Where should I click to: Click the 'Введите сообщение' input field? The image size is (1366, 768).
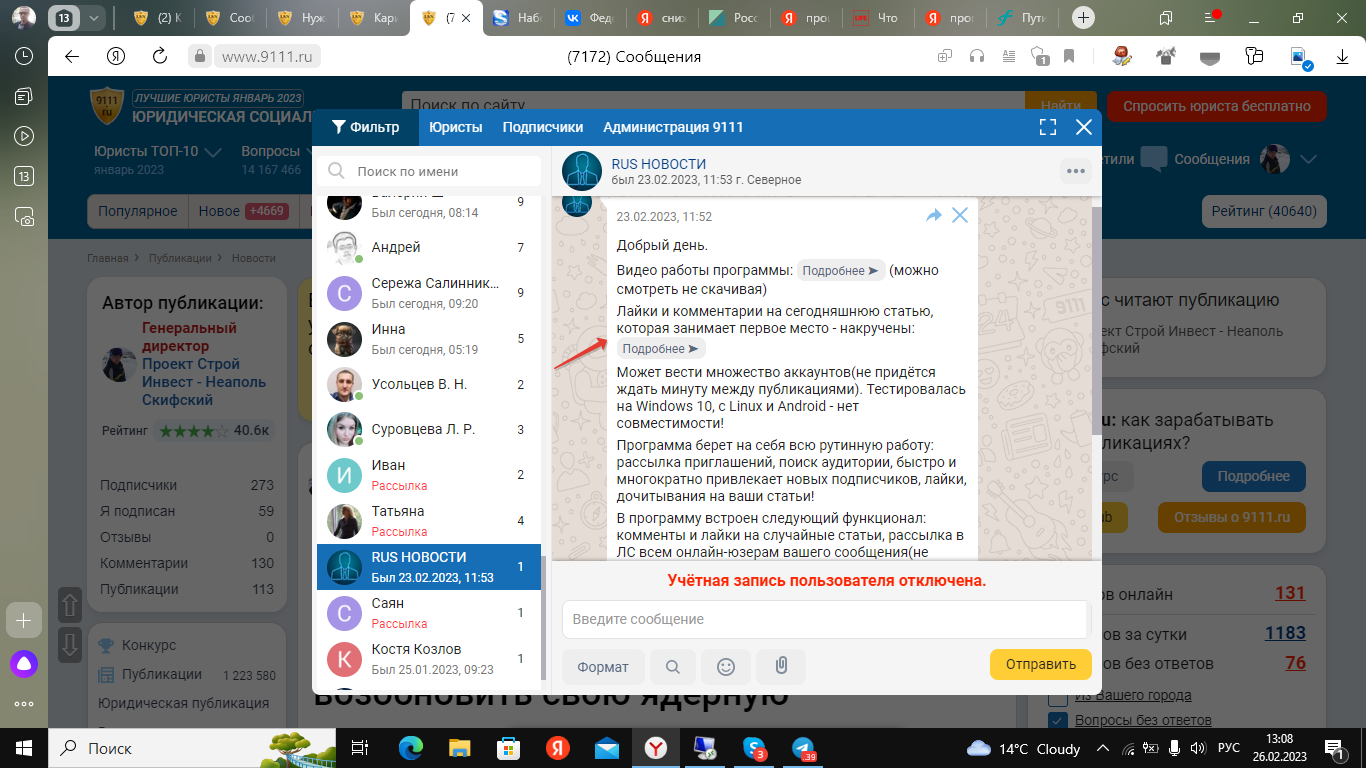click(x=824, y=619)
